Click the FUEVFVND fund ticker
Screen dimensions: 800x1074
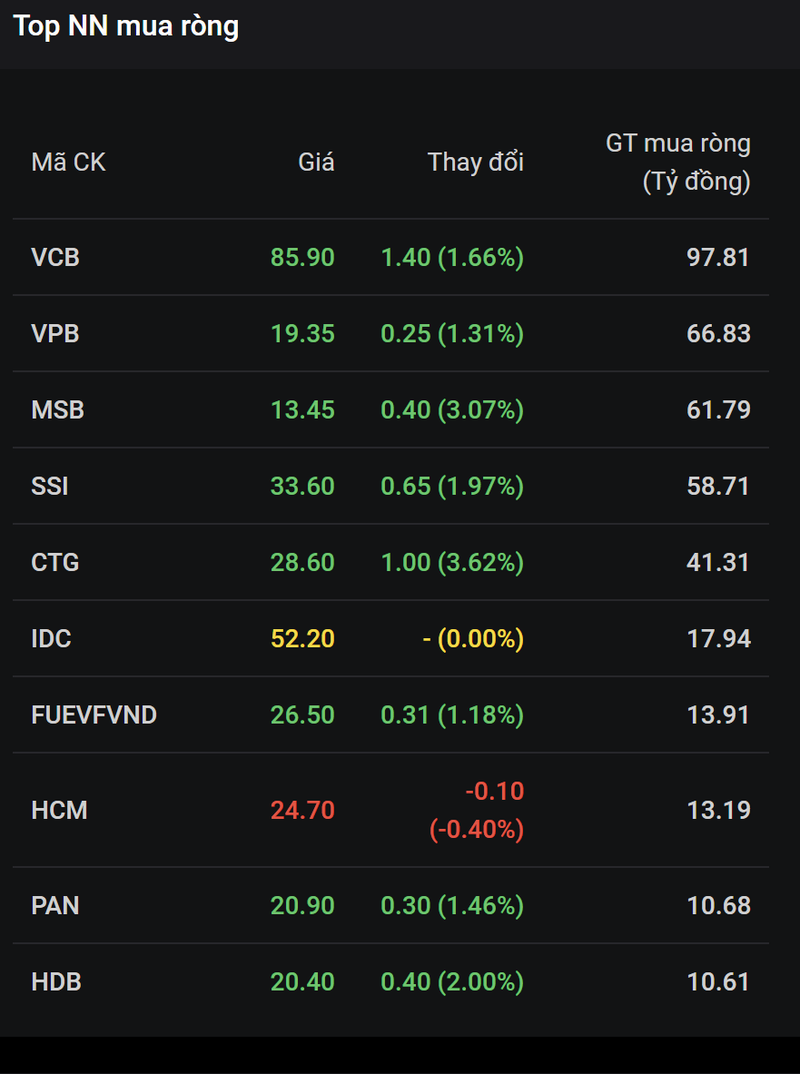[94, 715]
